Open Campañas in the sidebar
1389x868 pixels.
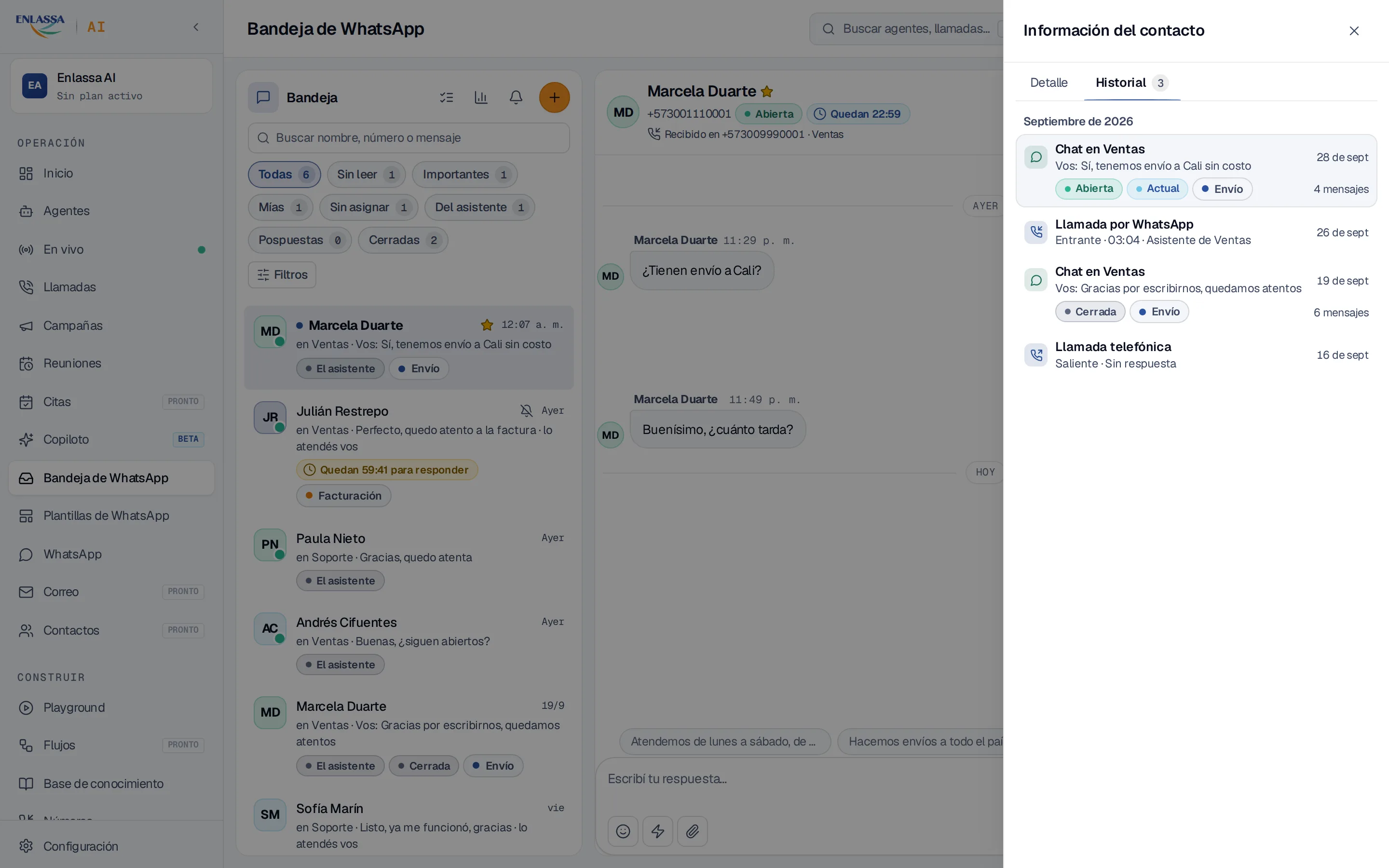[111, 325]
